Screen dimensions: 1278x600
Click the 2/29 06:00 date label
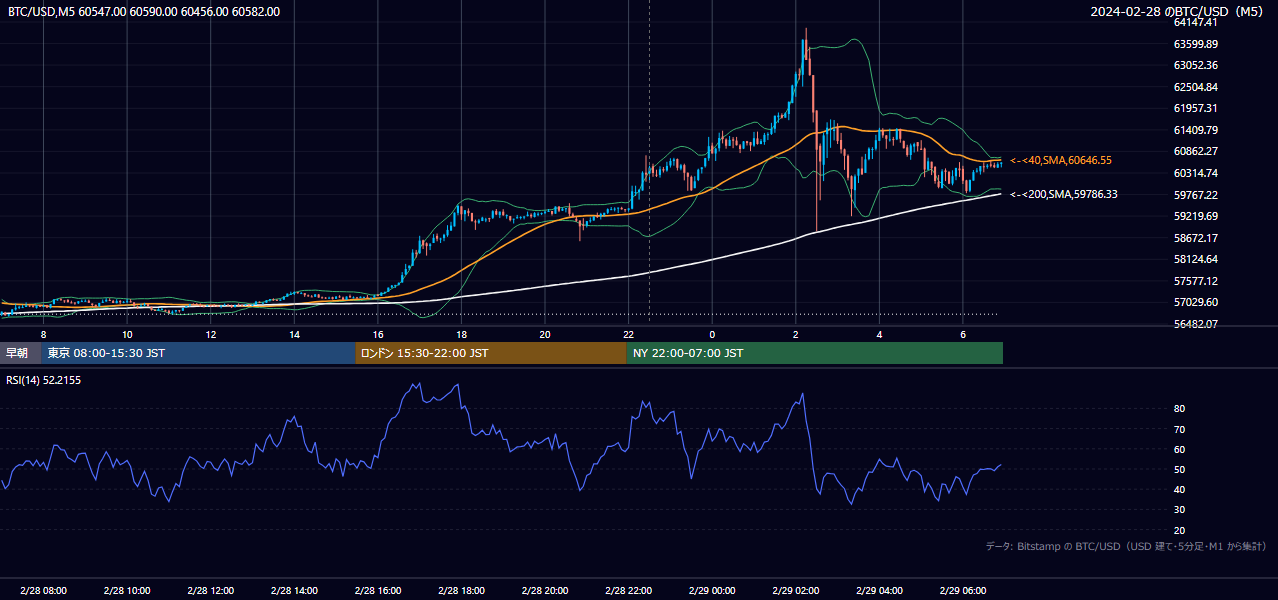click(963, 591)
